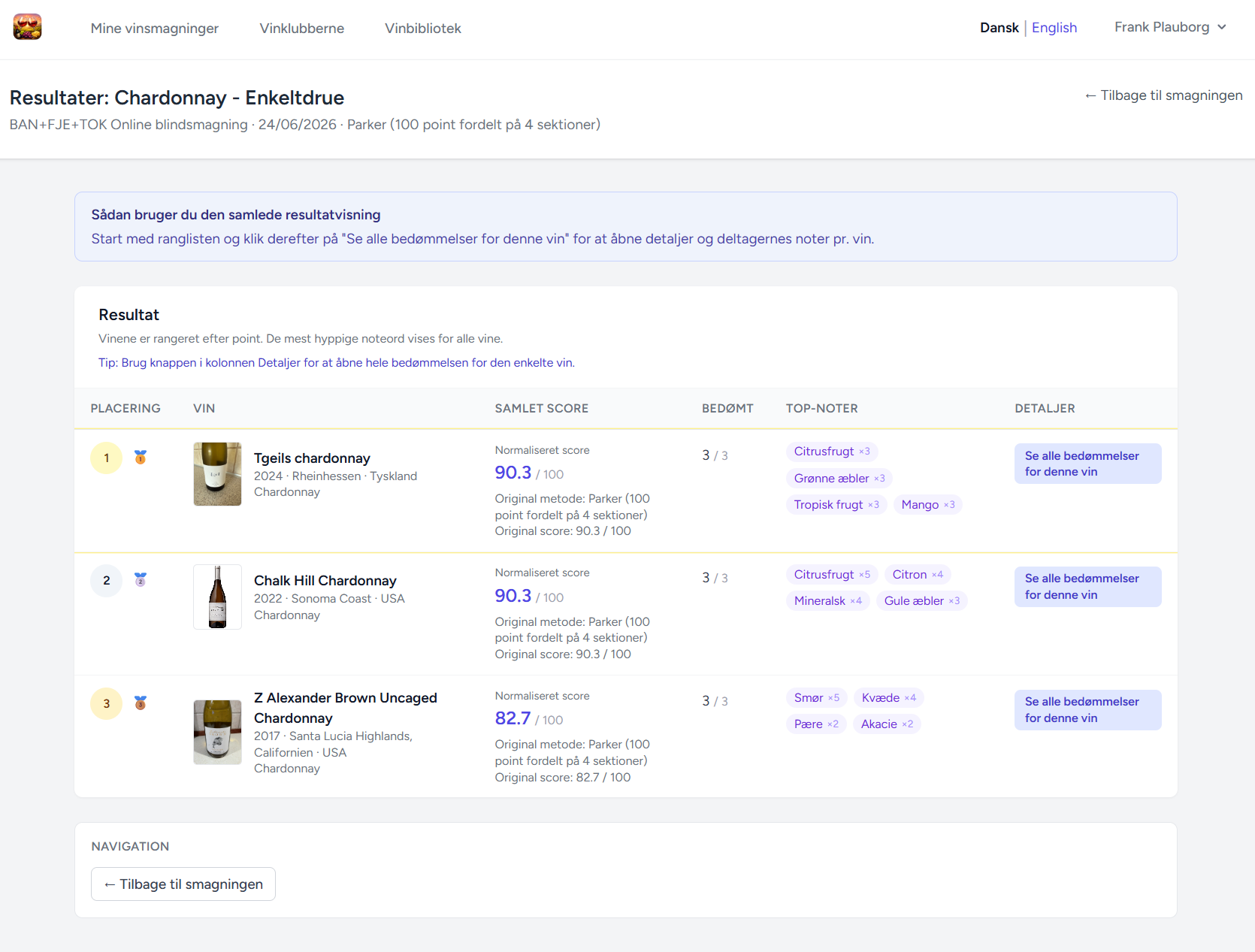Click the bronze medal icon for third place
The image size is (1255, 952).
coord(141,703)
